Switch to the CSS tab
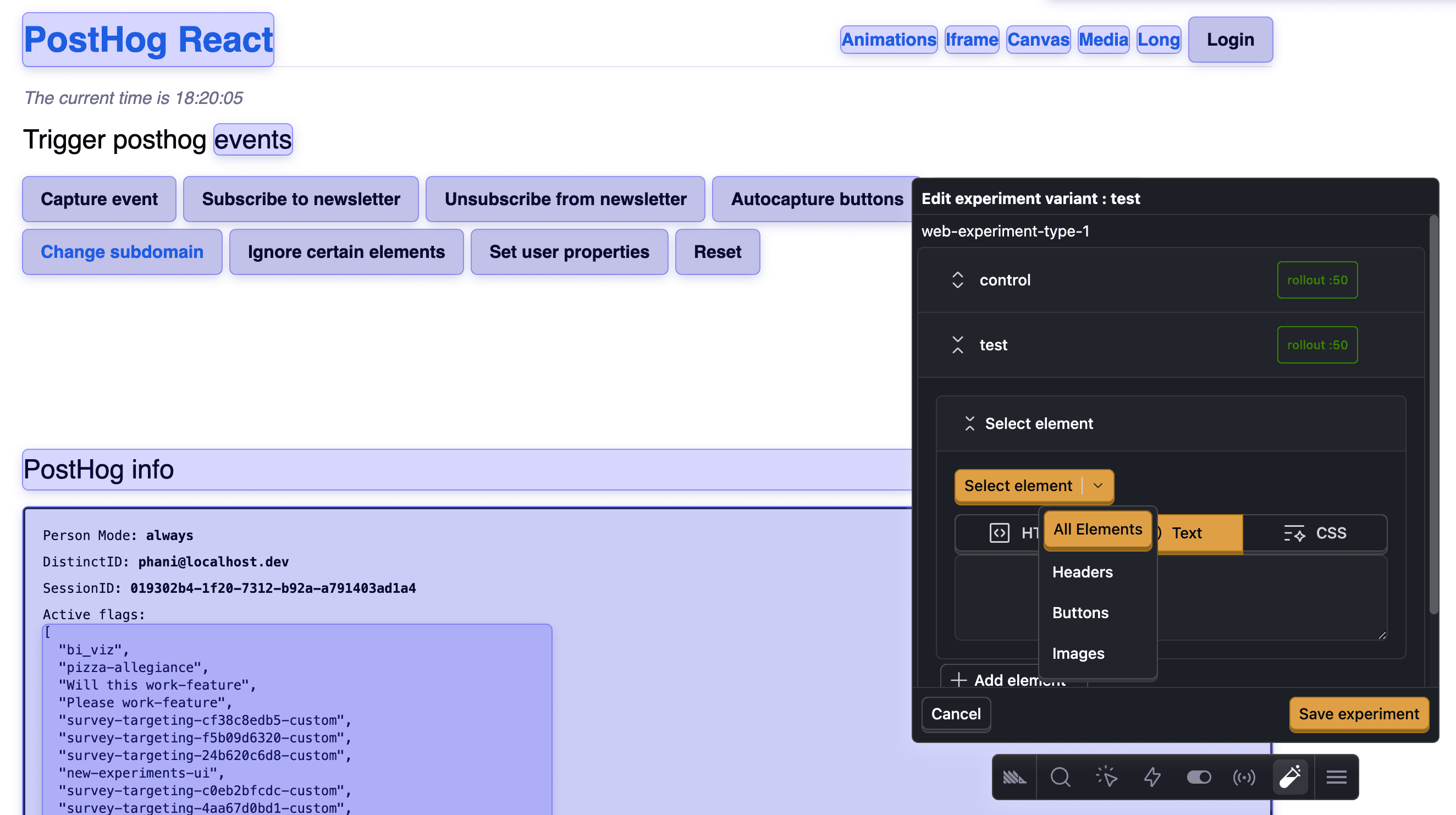The image size is (1456, 815). pos(1315,533)
